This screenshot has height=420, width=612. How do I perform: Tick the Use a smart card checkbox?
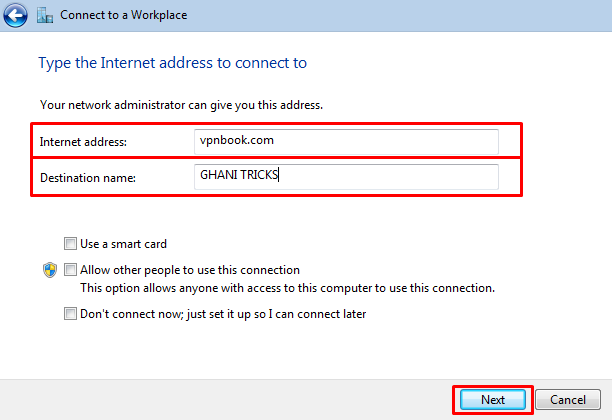(x=70, y=244)
